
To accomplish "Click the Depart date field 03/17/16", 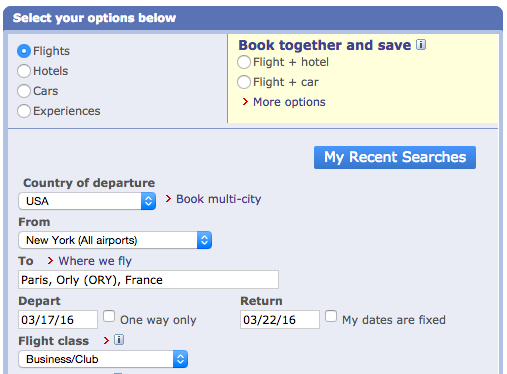I will [58, 320].
